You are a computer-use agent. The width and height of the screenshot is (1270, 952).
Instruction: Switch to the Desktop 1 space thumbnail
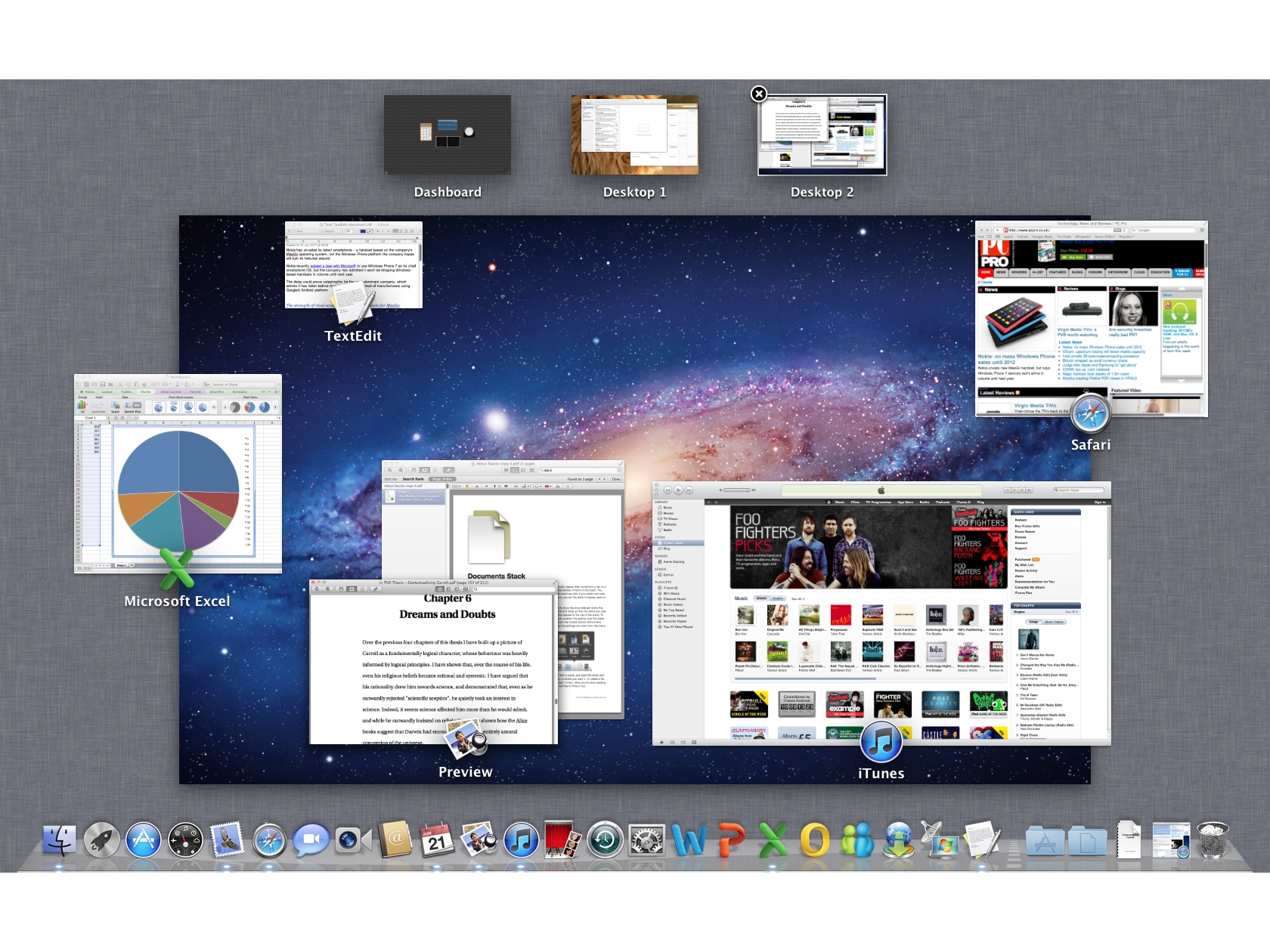(635, 134)
